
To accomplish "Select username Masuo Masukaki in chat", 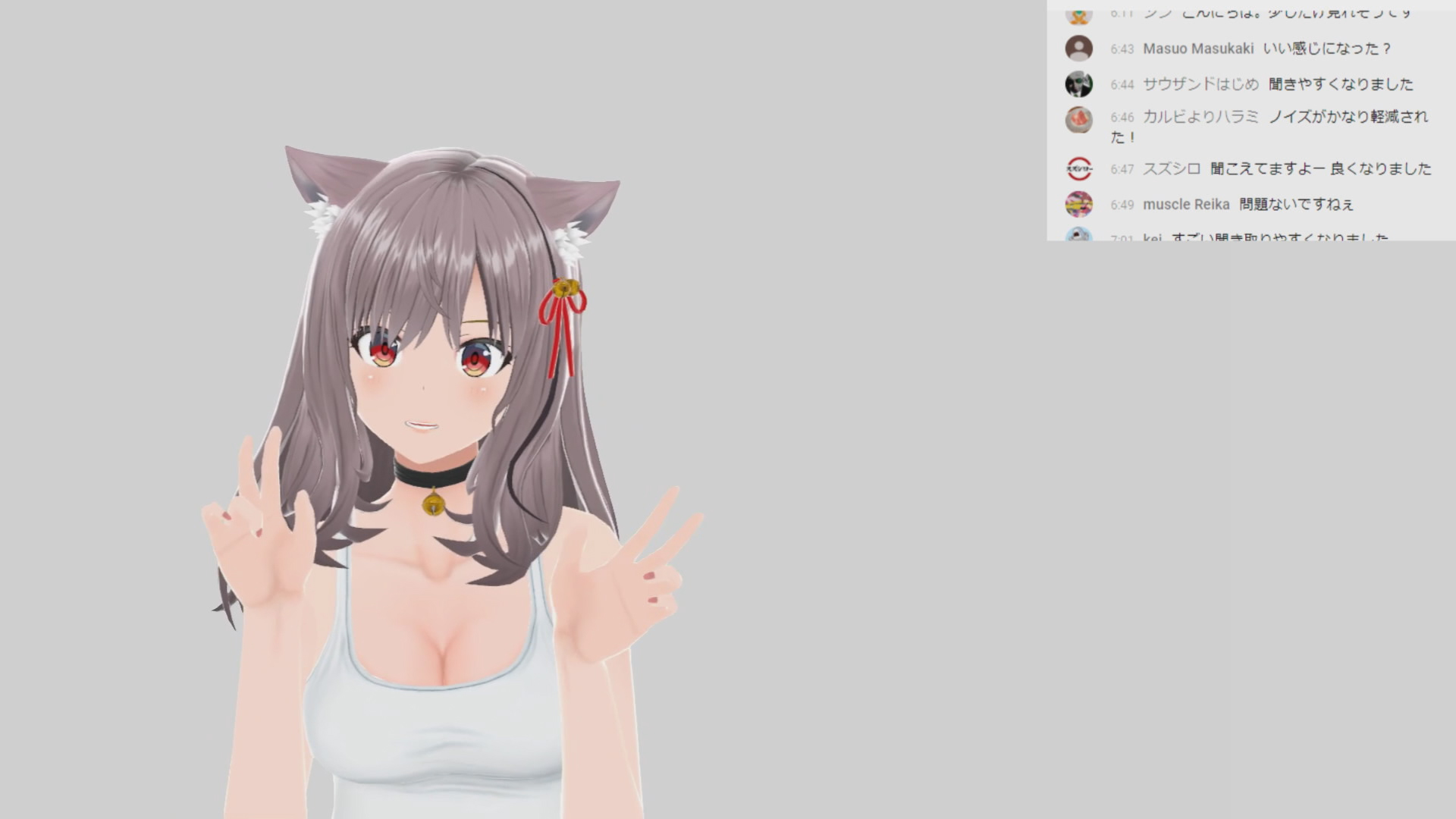I will 1198,49.
